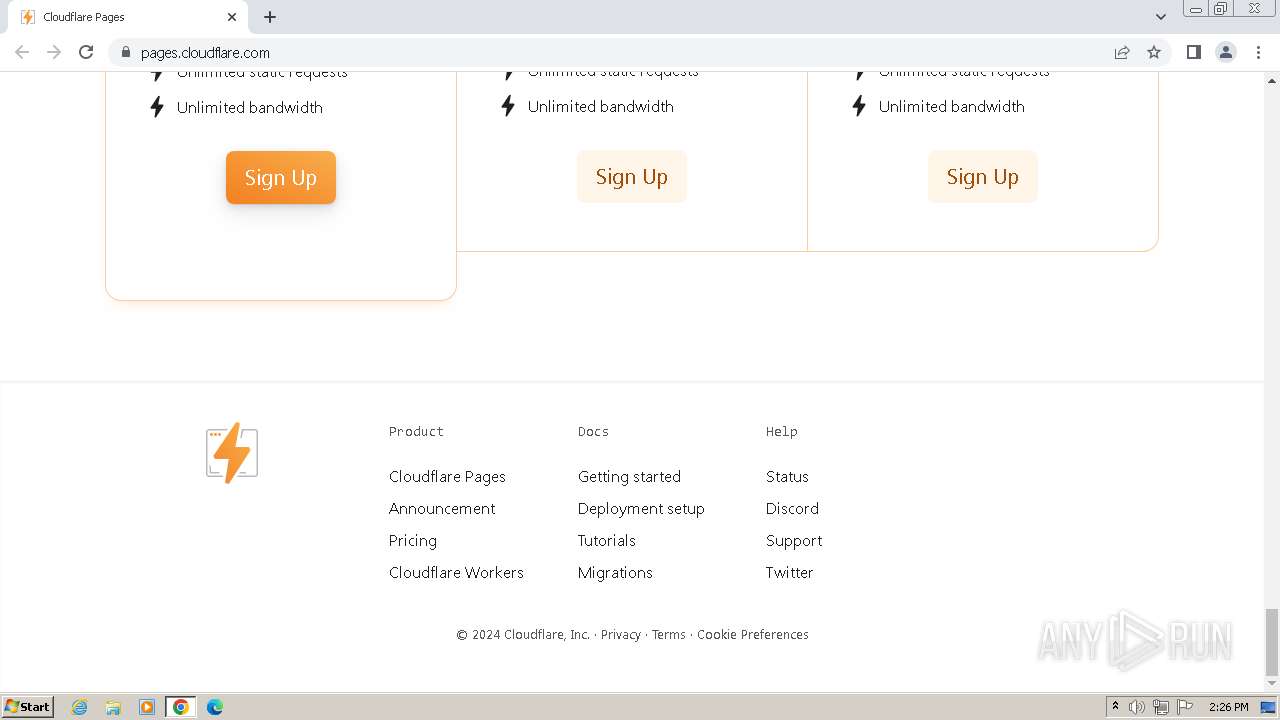The height and width of the screenshot is (720, 1280).
Task: Open the Getting started docs link
Action: click(629, 476)
